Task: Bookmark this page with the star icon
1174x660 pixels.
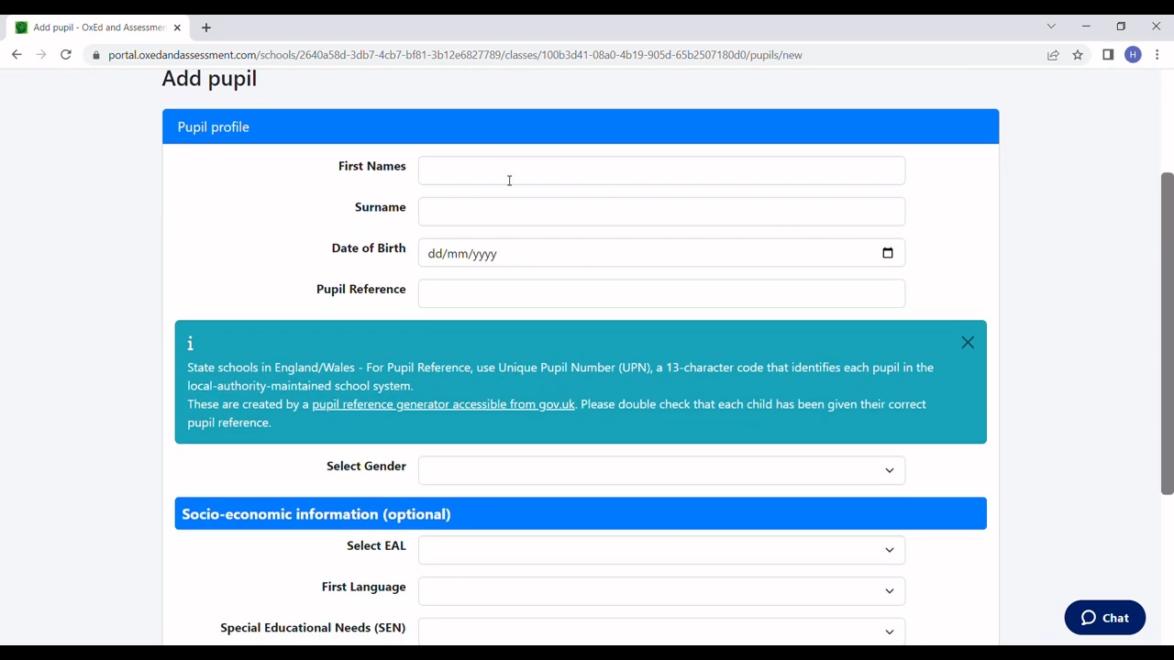Action: click(1078, 55)
